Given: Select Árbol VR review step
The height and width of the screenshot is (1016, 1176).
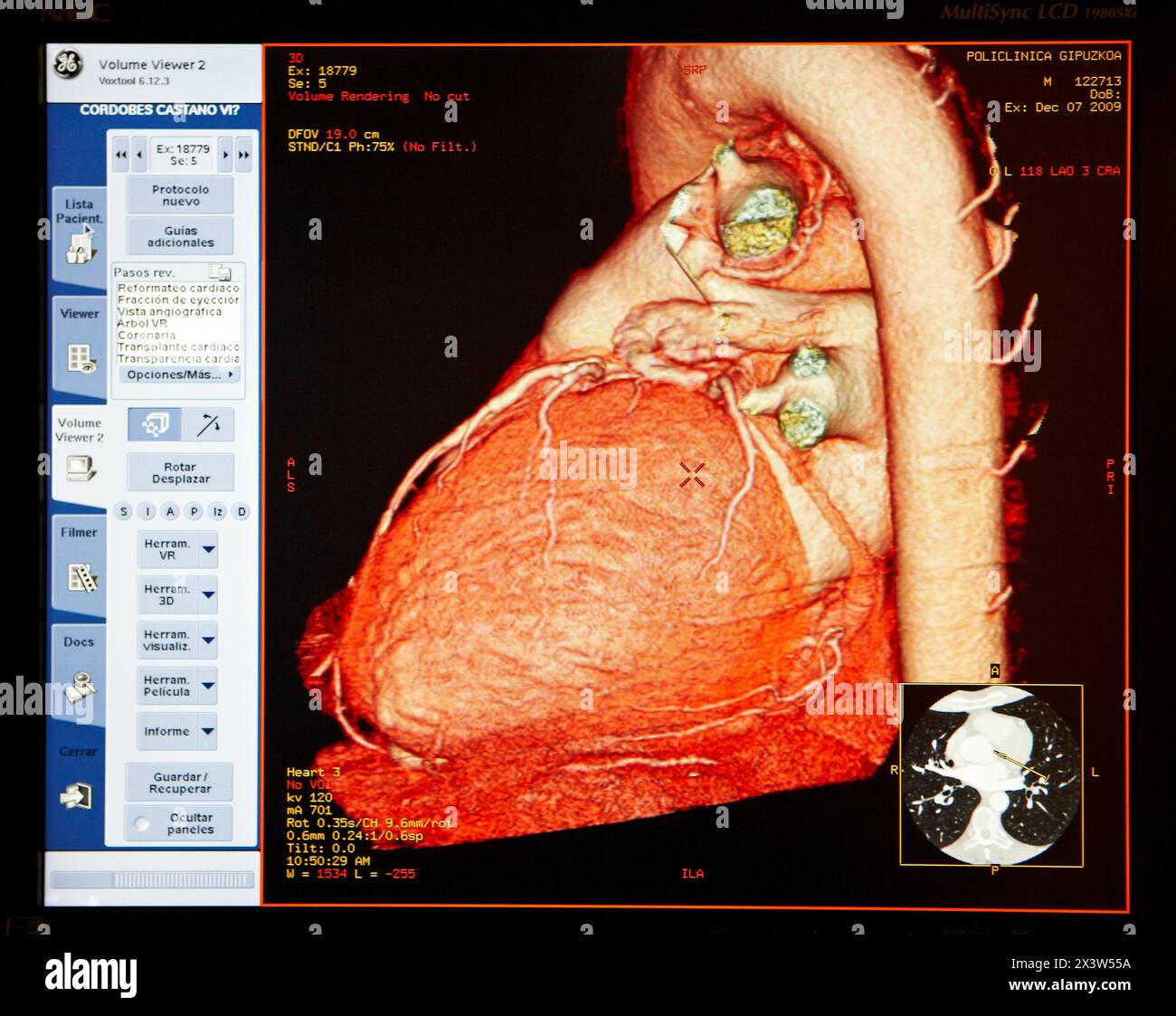Looking at the screenshot, I should pos(142,323).
